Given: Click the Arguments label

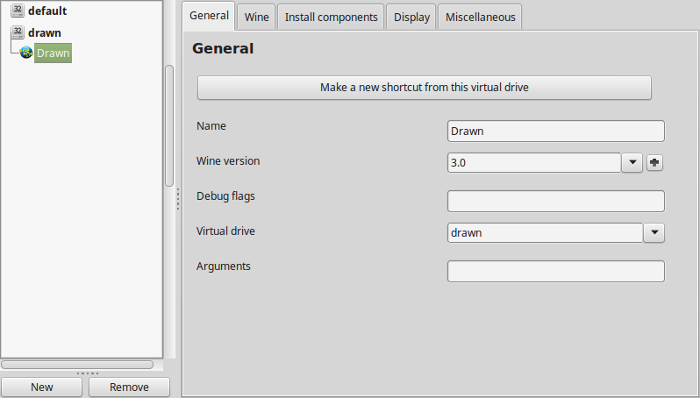Looking at the screenshot, I should 223,266.
